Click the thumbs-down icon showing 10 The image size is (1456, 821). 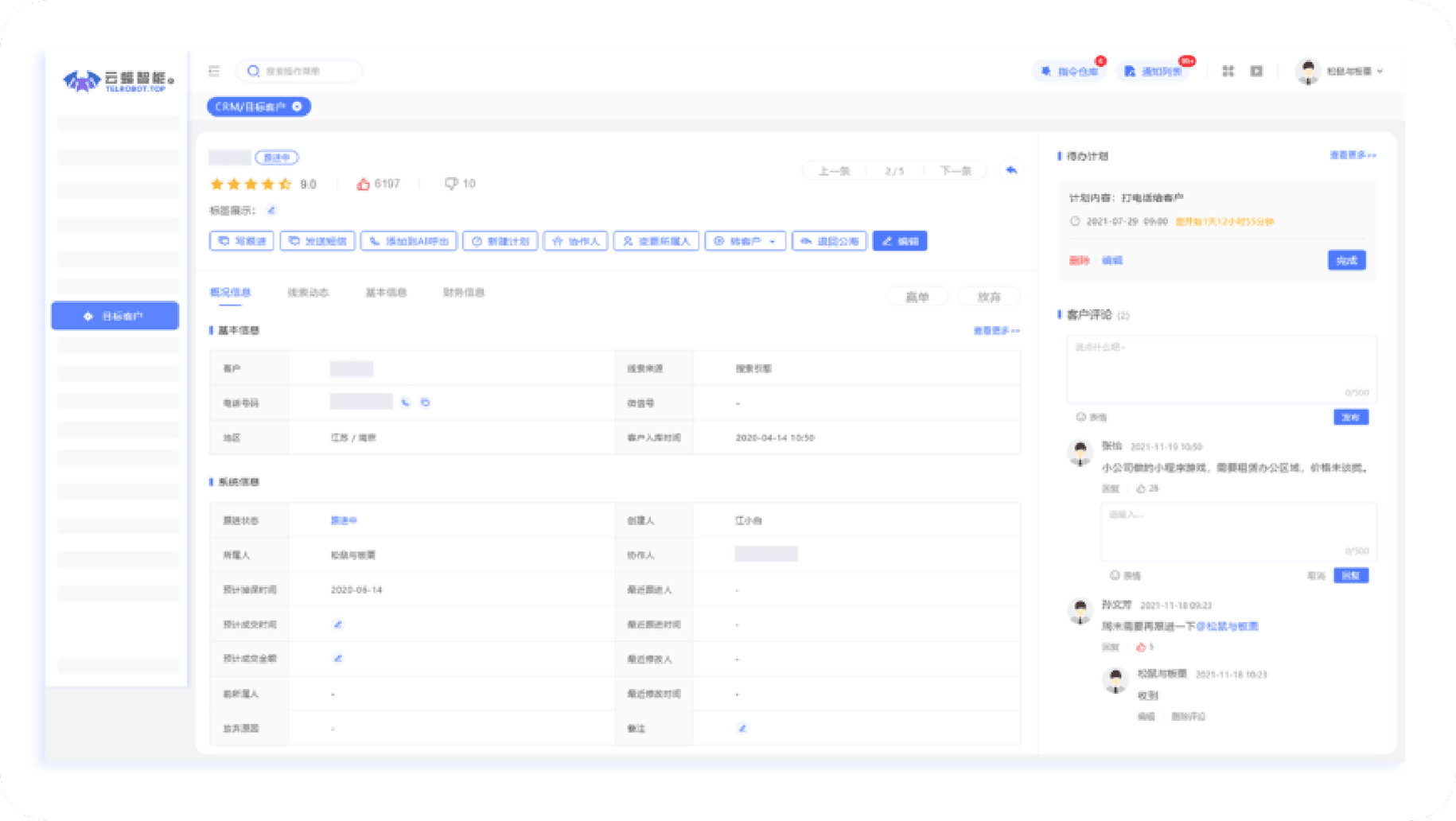(x=451, y=184)
